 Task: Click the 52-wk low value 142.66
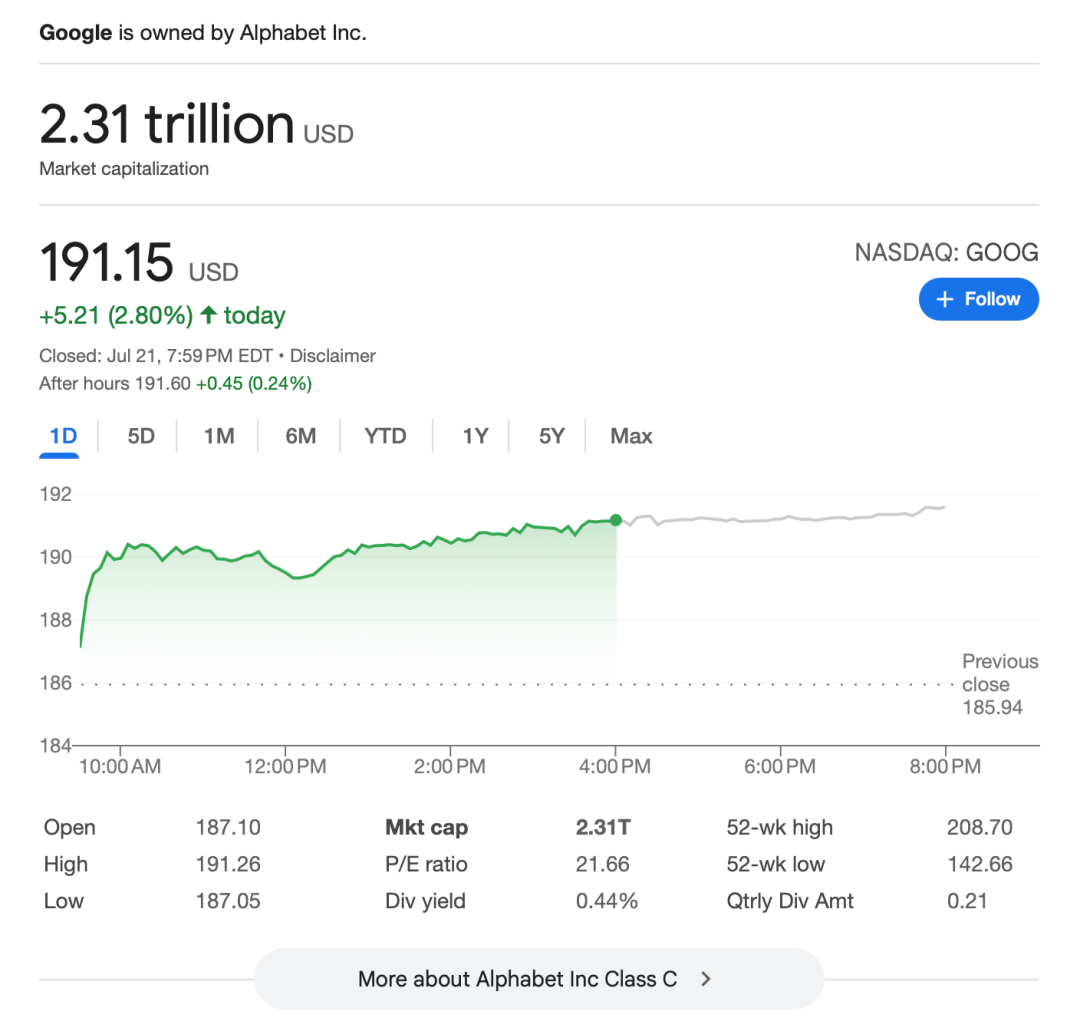coord(979,864)
